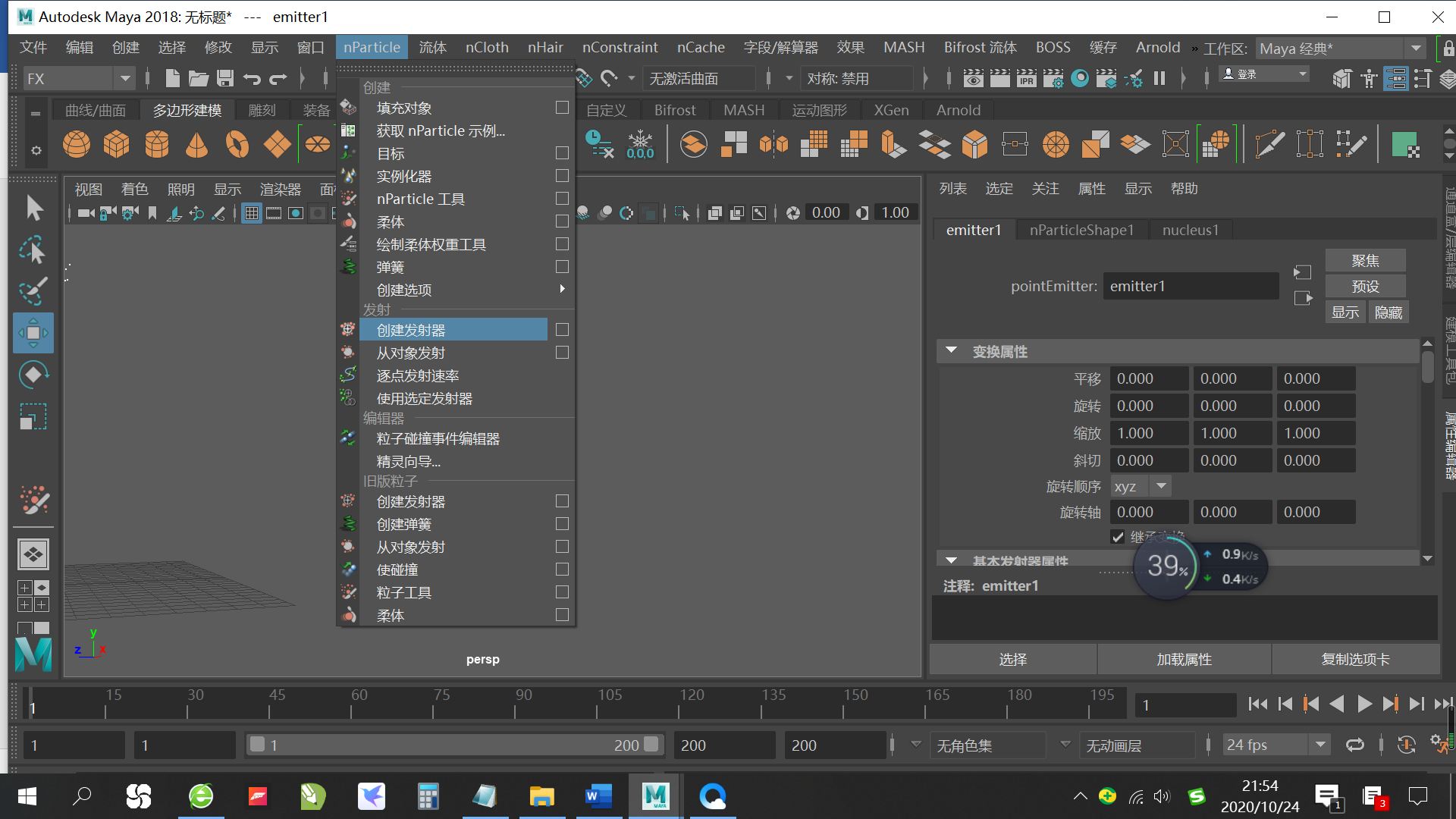This screenshot has height=819, width=1456.
Task: Toggle the 继承变换 checkbox
Action: click(x=1118, y=537)
